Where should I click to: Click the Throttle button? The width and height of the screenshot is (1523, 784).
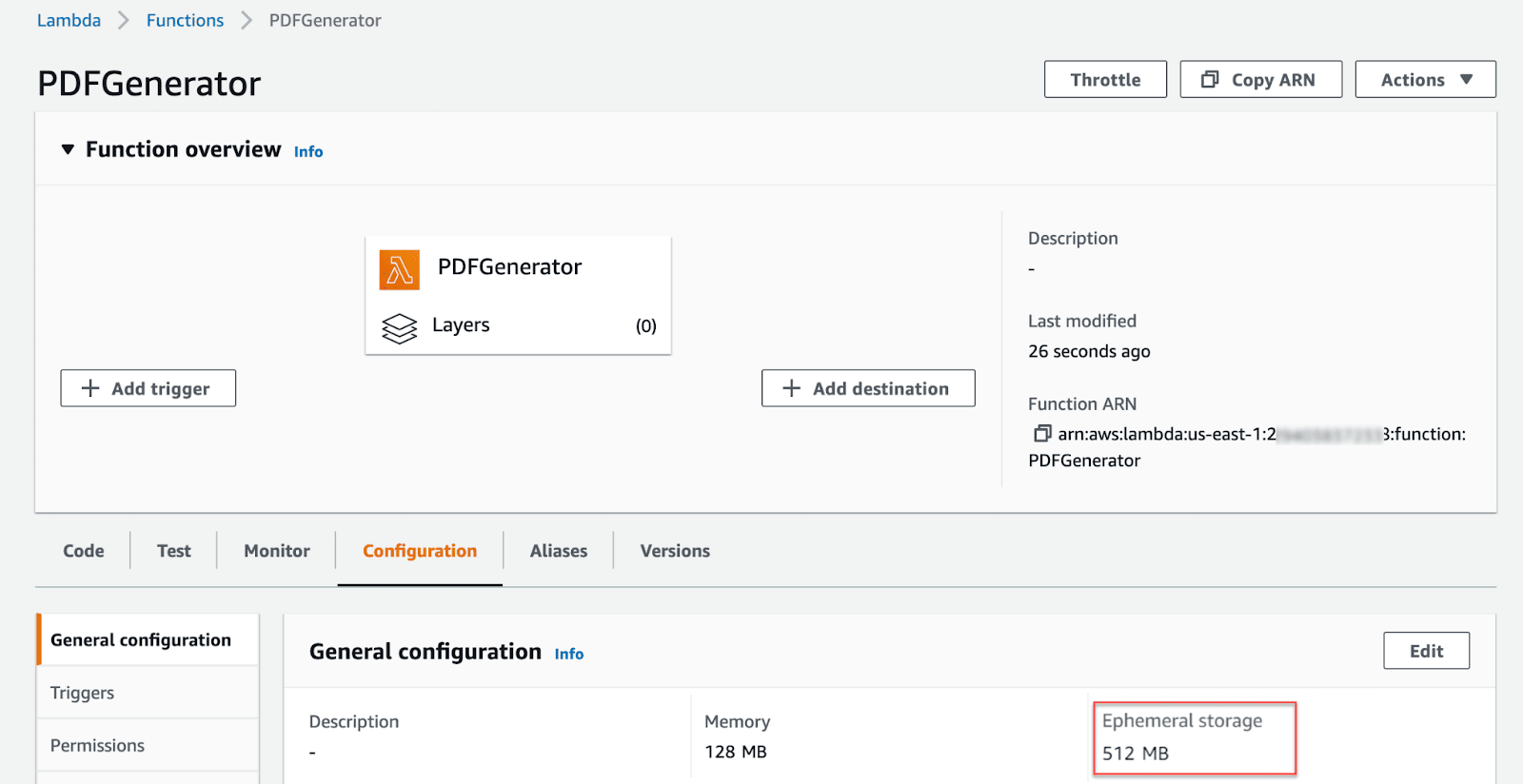[x=1105, y=80]
